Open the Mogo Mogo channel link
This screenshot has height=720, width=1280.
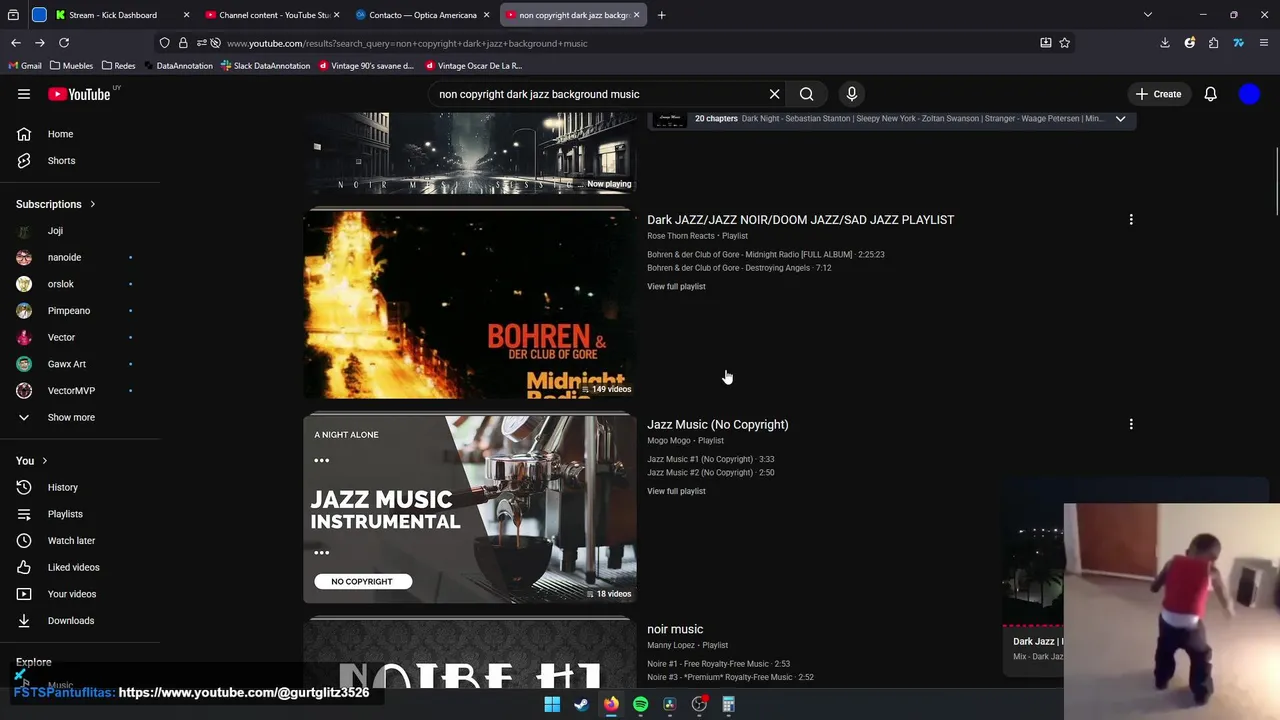669,441
